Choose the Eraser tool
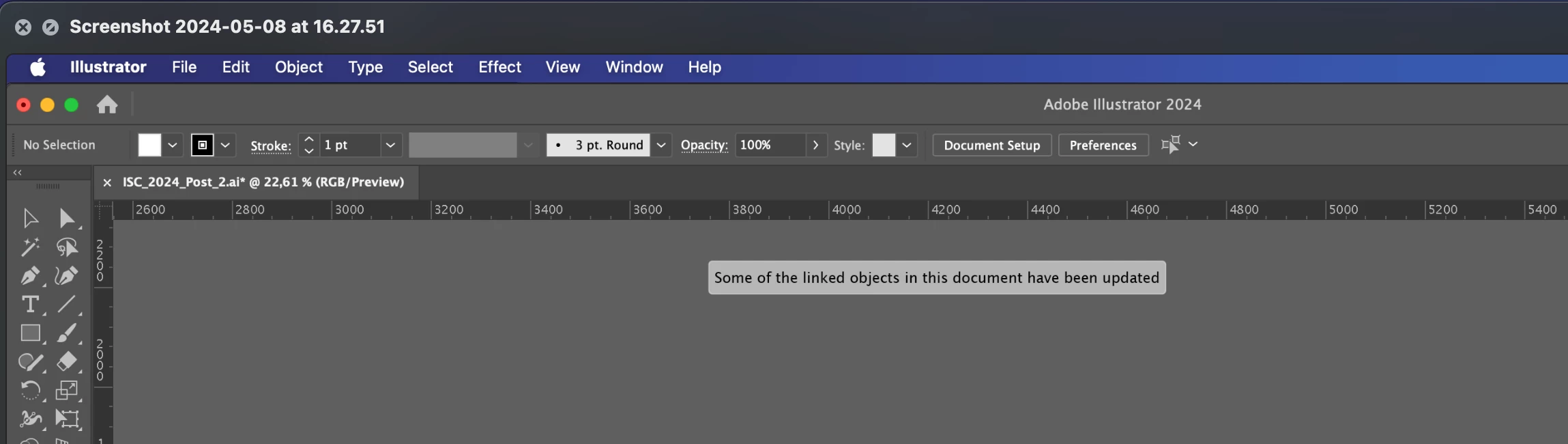 point(67,361)
